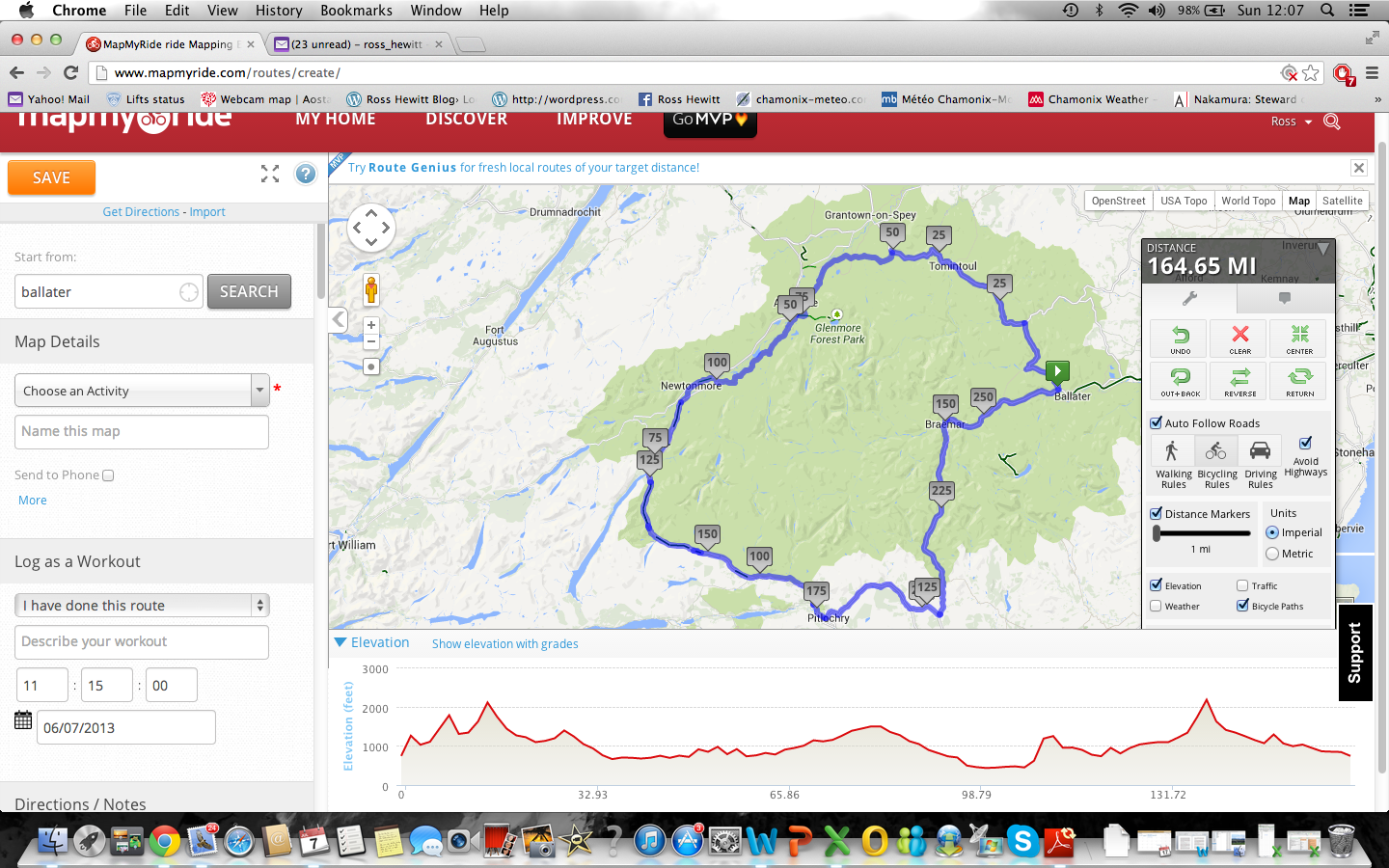Reverse the route direction
This screenshot has height=868, width=1389.
click(x=1239, y=380)
